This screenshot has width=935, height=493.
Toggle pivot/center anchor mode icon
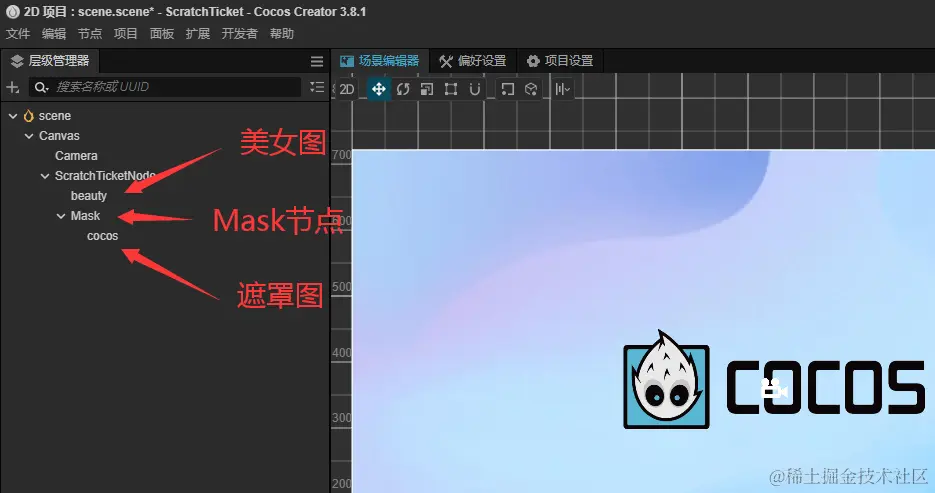507,89
